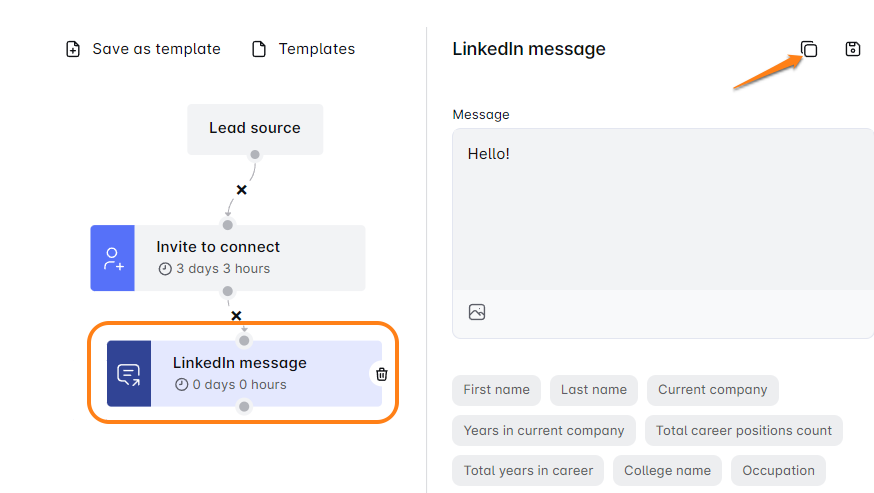The image size is (874, 493).
Task: Insert the First name variable
Action: tap(496, 390)
